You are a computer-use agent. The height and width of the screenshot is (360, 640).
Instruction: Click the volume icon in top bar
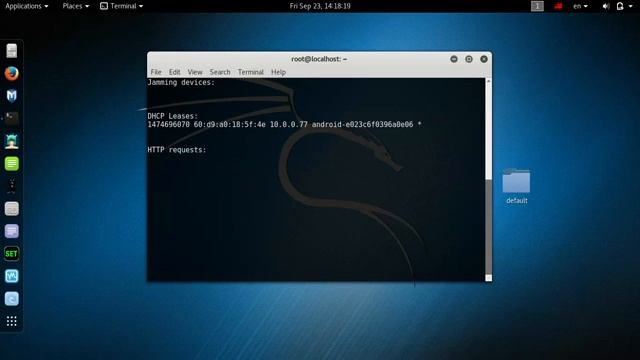coord(606,6)
